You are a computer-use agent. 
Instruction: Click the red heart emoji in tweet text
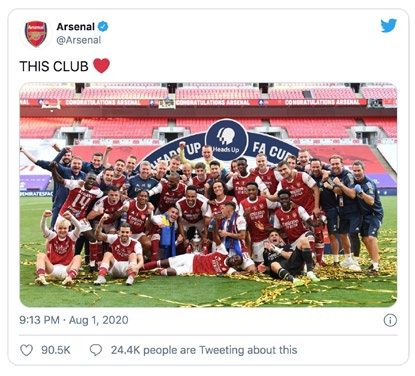[x=101, y=66]
